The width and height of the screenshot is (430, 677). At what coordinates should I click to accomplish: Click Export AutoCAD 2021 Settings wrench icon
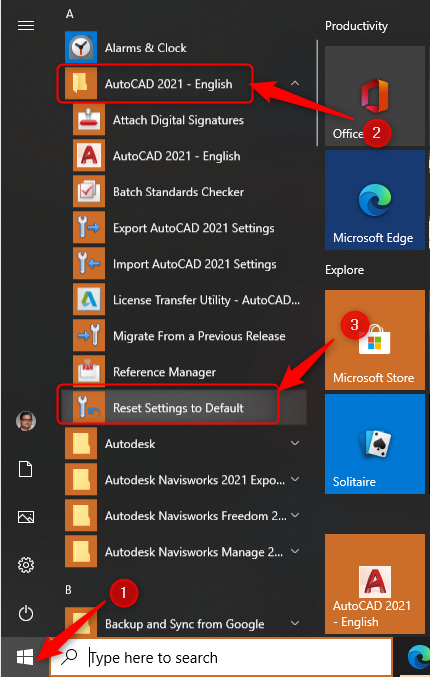click(89, 228)
